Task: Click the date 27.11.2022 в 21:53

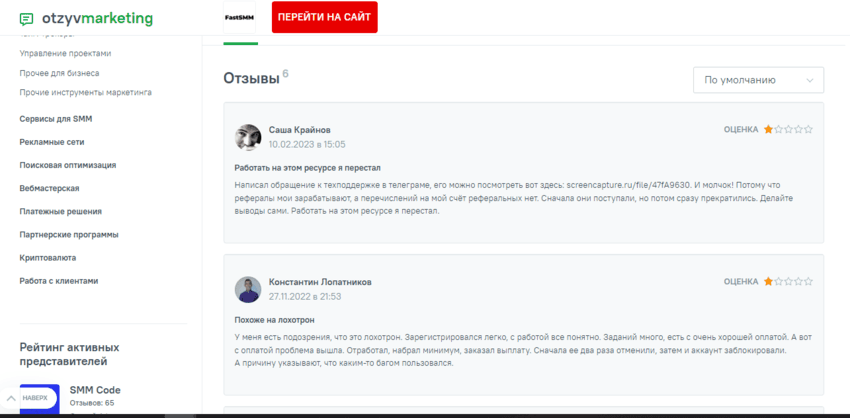Action: click(305, 297)
